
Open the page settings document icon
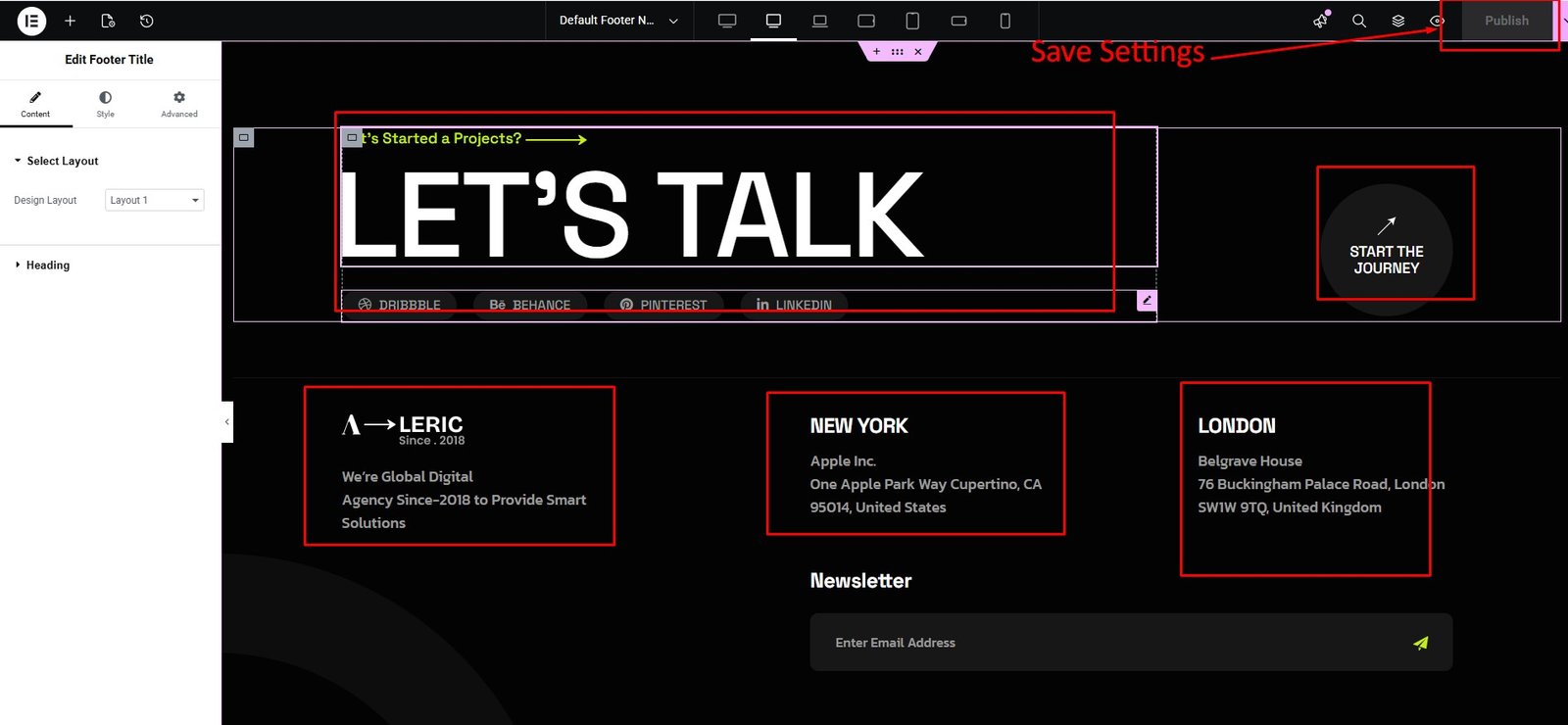point(108,21)
